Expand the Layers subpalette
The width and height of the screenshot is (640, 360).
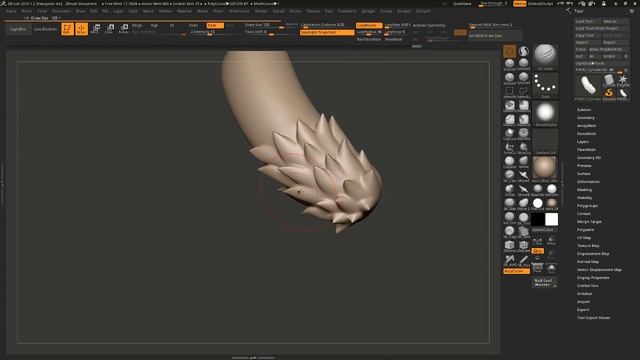tap(583, 142)
